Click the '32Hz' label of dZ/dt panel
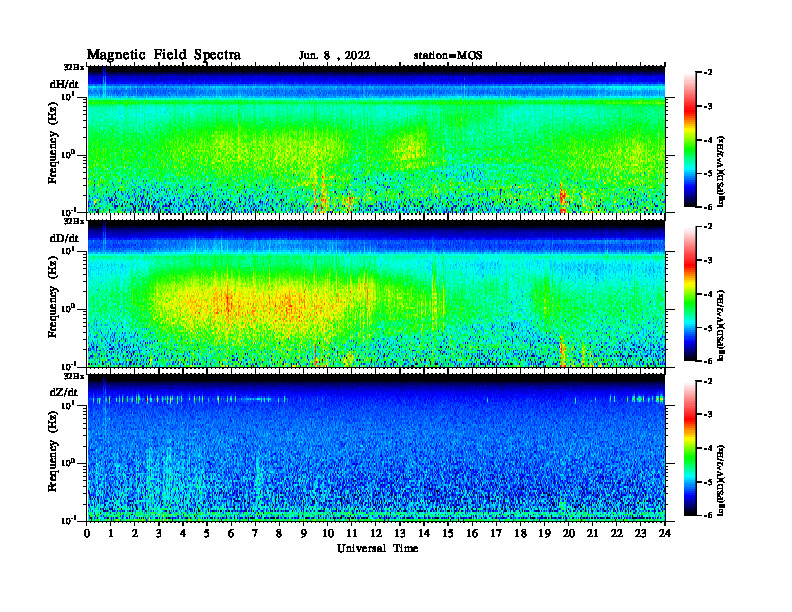The image size is (792, 612). click(74, 376)
